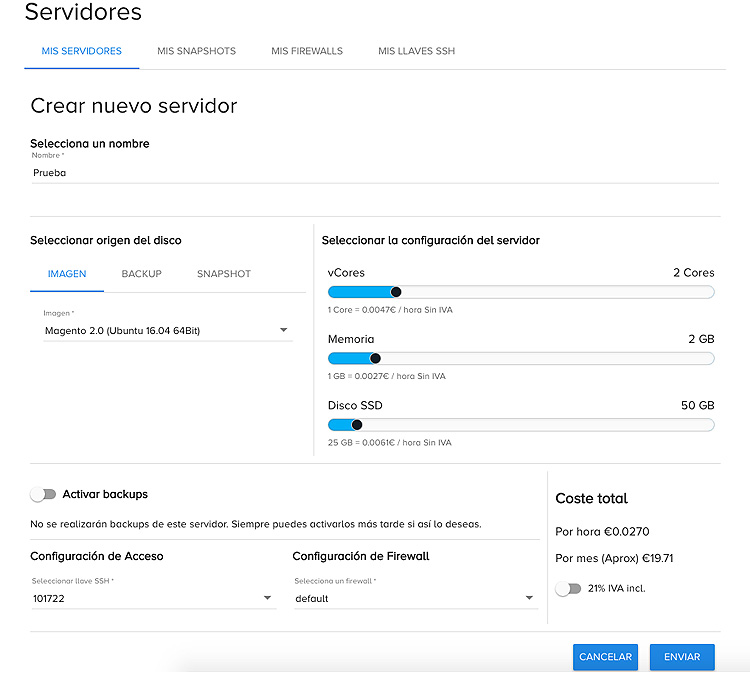Click the Por mes (Aprox) €19.71 text
This screenshot has width=750, height=673.
point(614,558)
